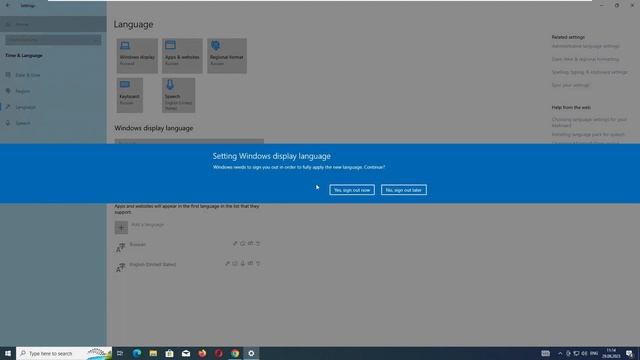The height and width of the screenshot is (360, 640).
Task: Click the Find a setting search box
Action: coord(53,40)
